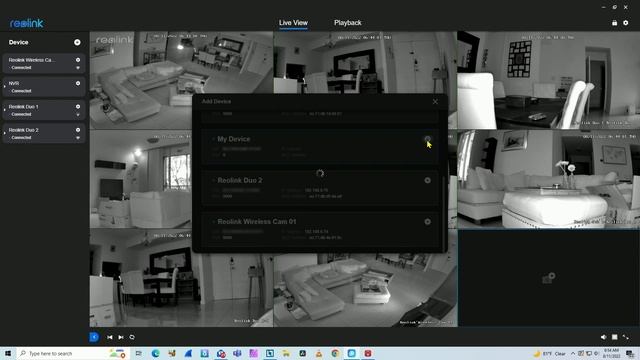Screen dimensions: 640x360
Task: Add camera to the empty bottom-right slot
Action: click(x=548, y=278)
